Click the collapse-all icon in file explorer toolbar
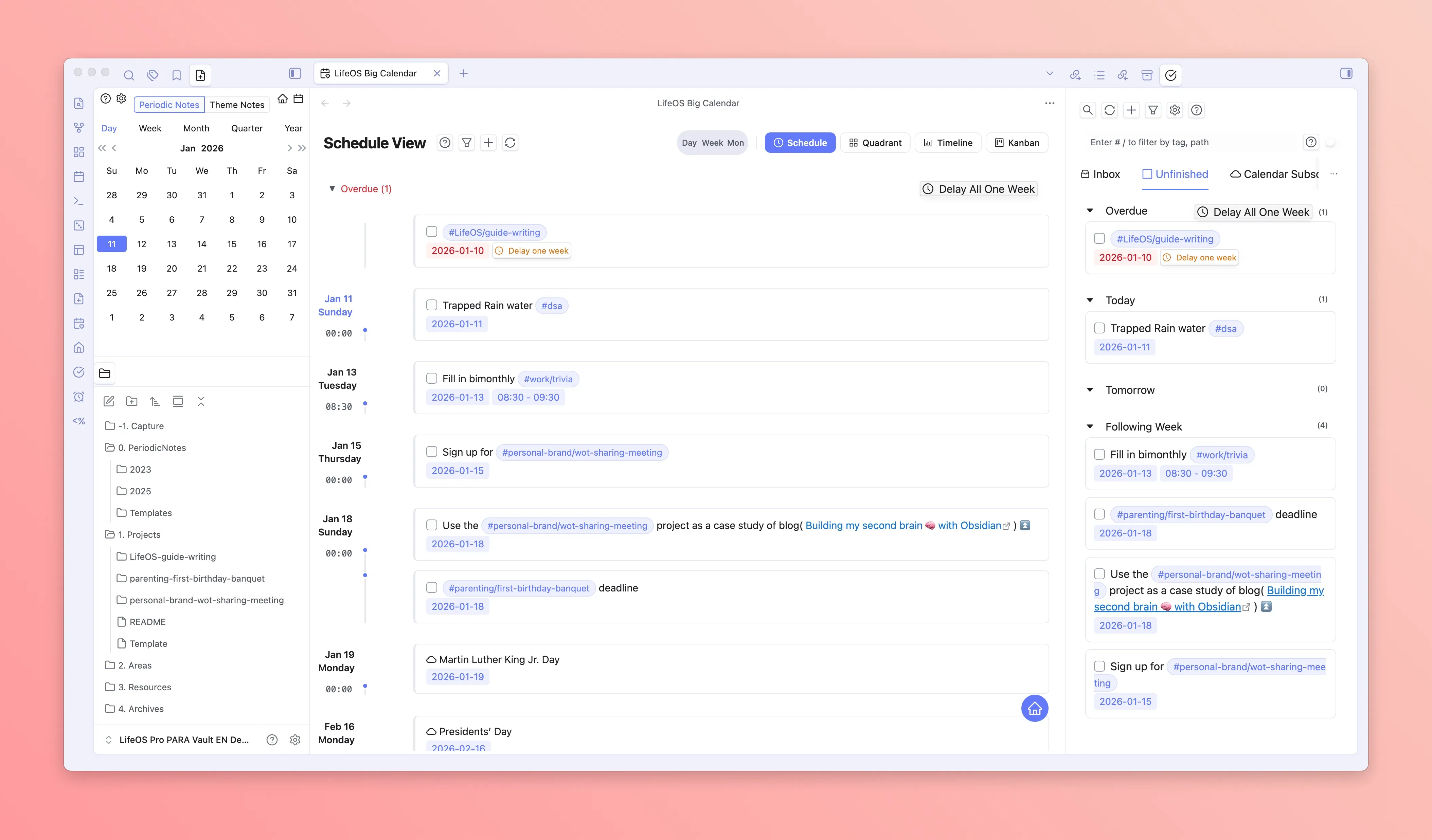 point(201,402)
